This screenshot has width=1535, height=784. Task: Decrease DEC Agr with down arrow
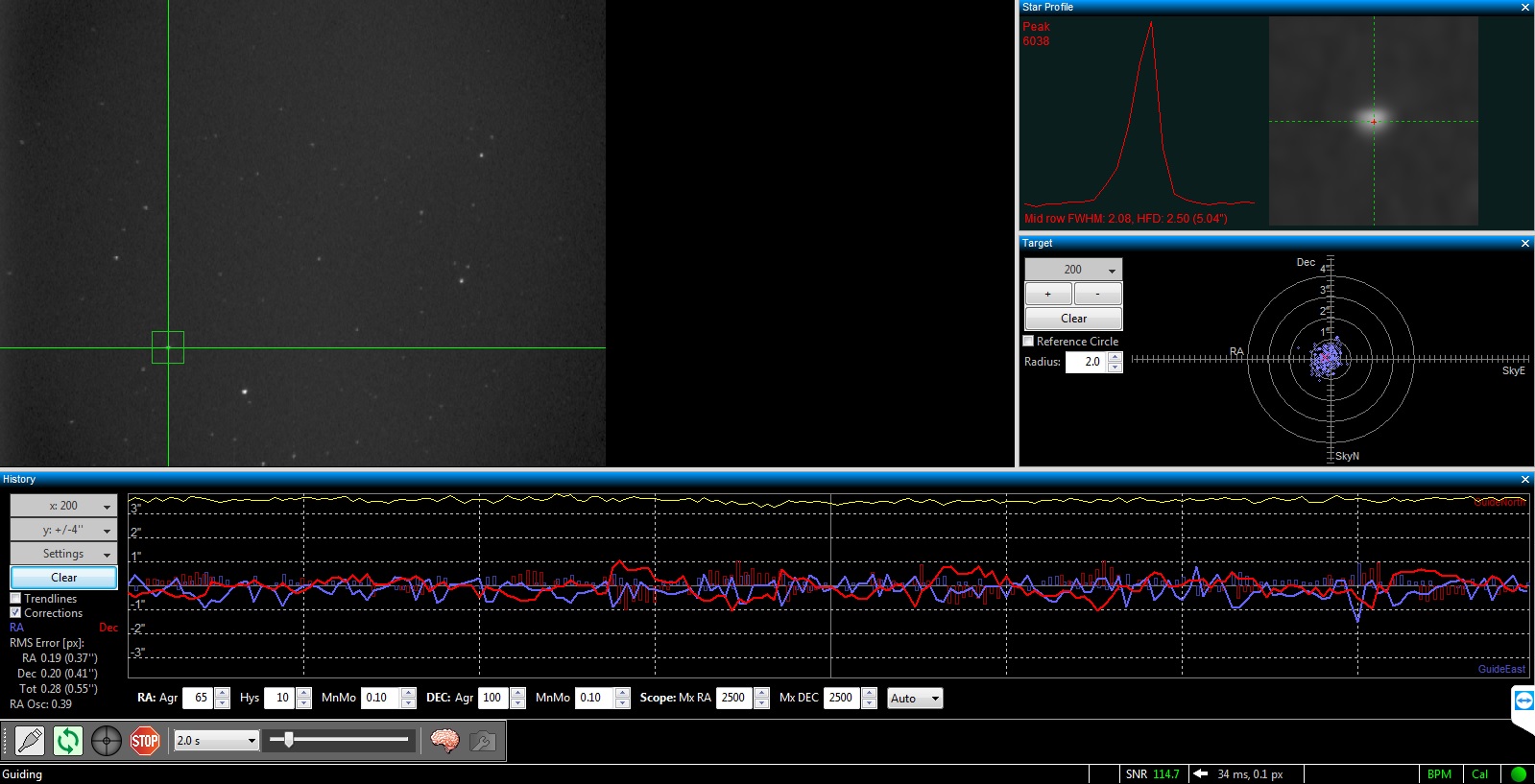517,703
